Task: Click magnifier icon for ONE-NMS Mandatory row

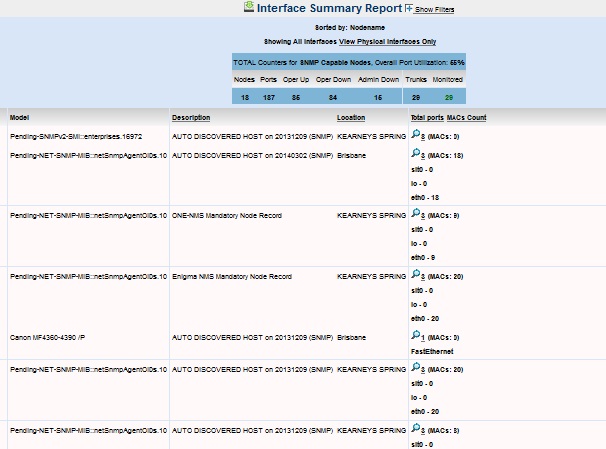Action: coord(415,213)
